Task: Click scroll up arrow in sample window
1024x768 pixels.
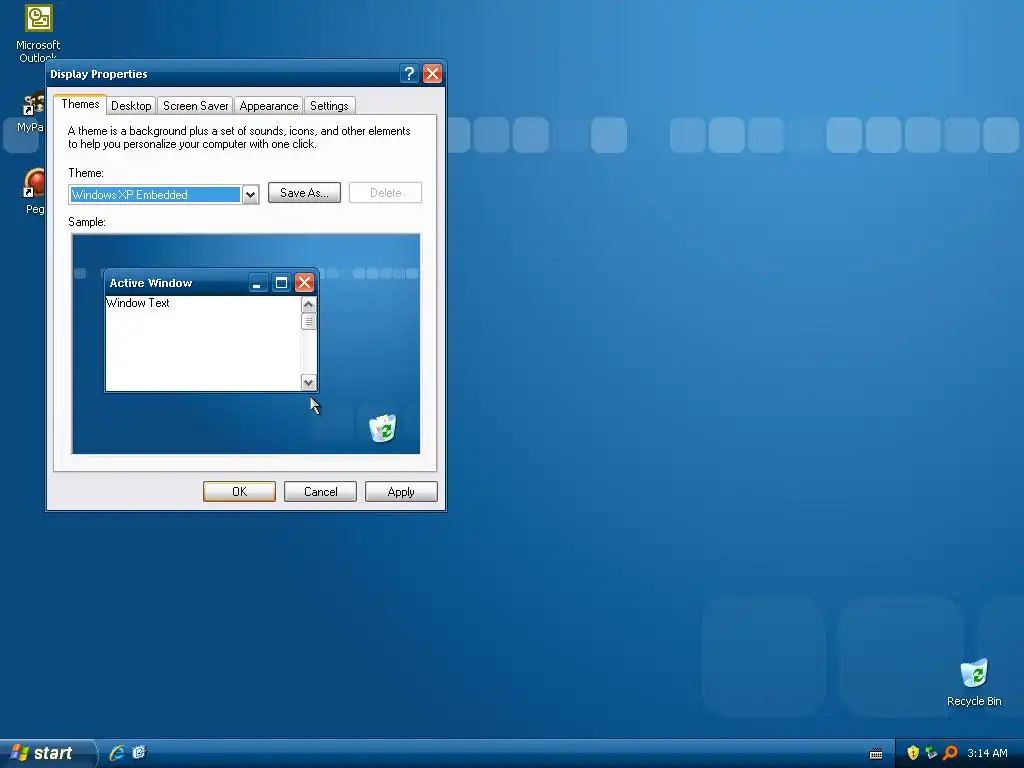Action: click(308, 304)
